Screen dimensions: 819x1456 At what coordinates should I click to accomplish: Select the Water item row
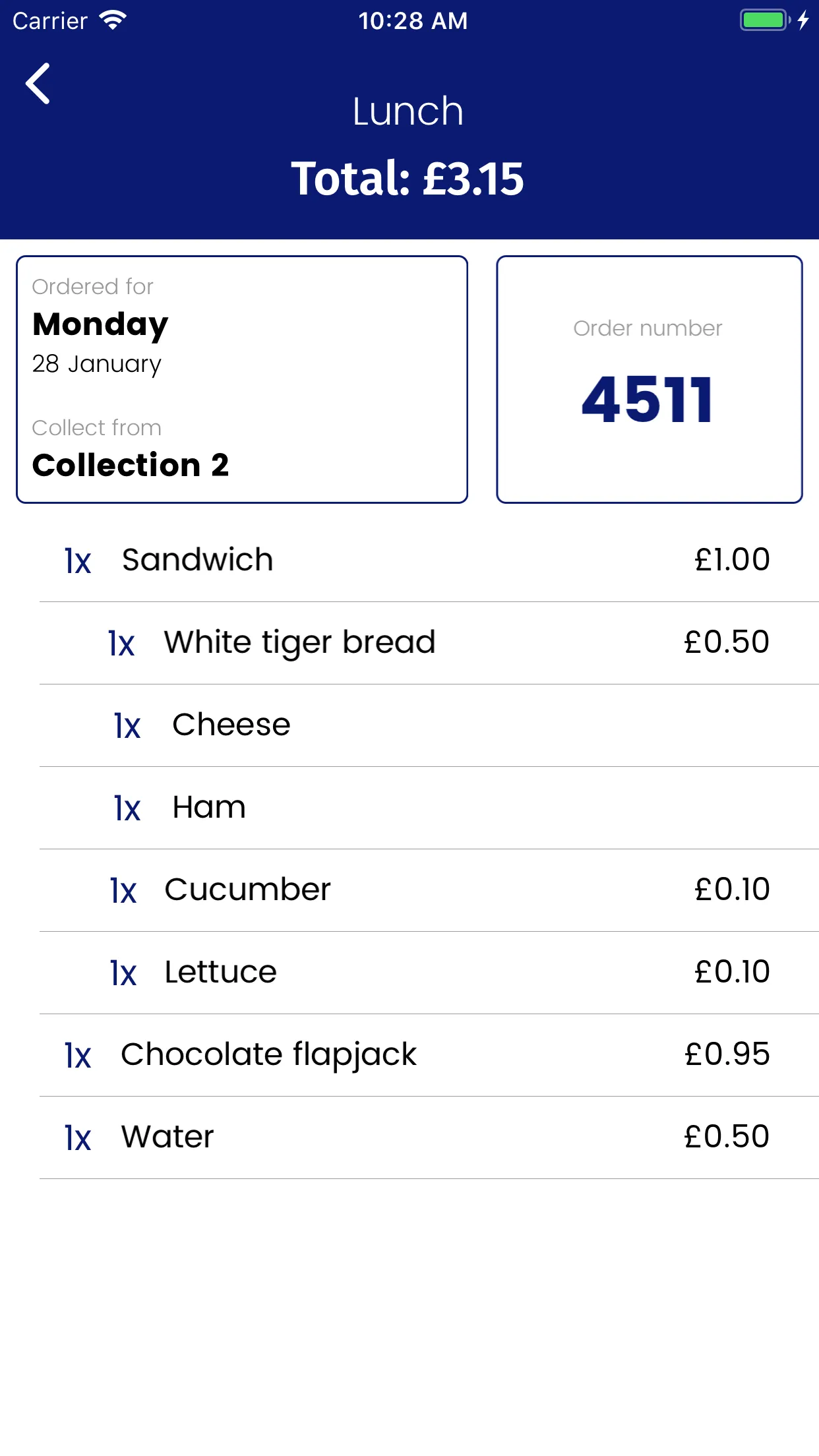[x=429, y=1137]
